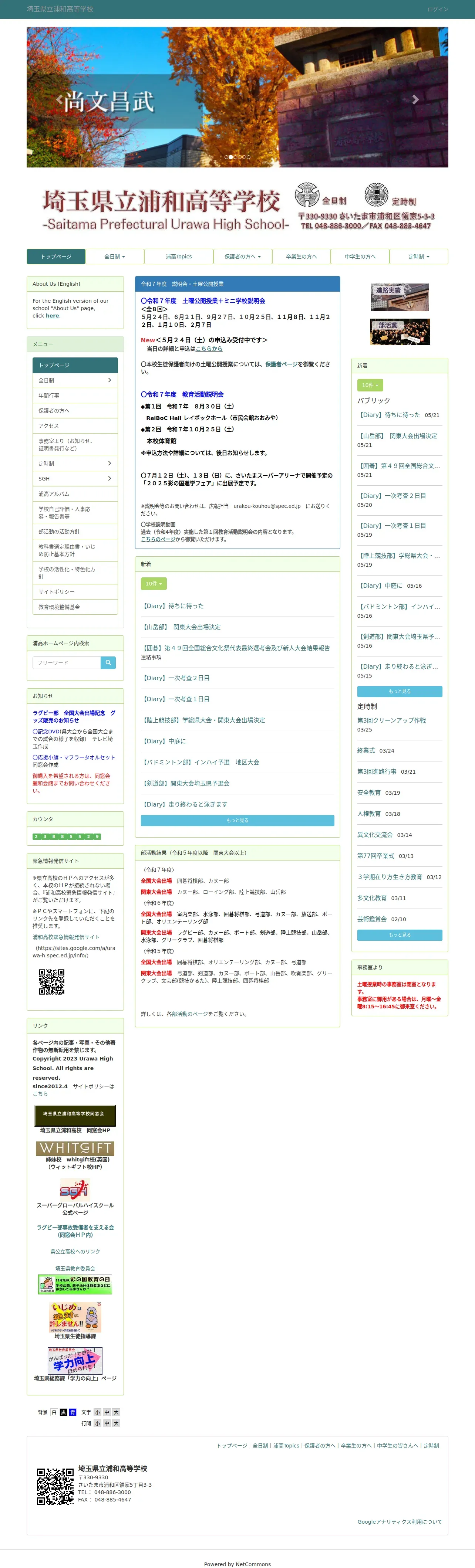The image size is (475, 1568).
Task: Click the access counter digits
Action: point(66,836)
